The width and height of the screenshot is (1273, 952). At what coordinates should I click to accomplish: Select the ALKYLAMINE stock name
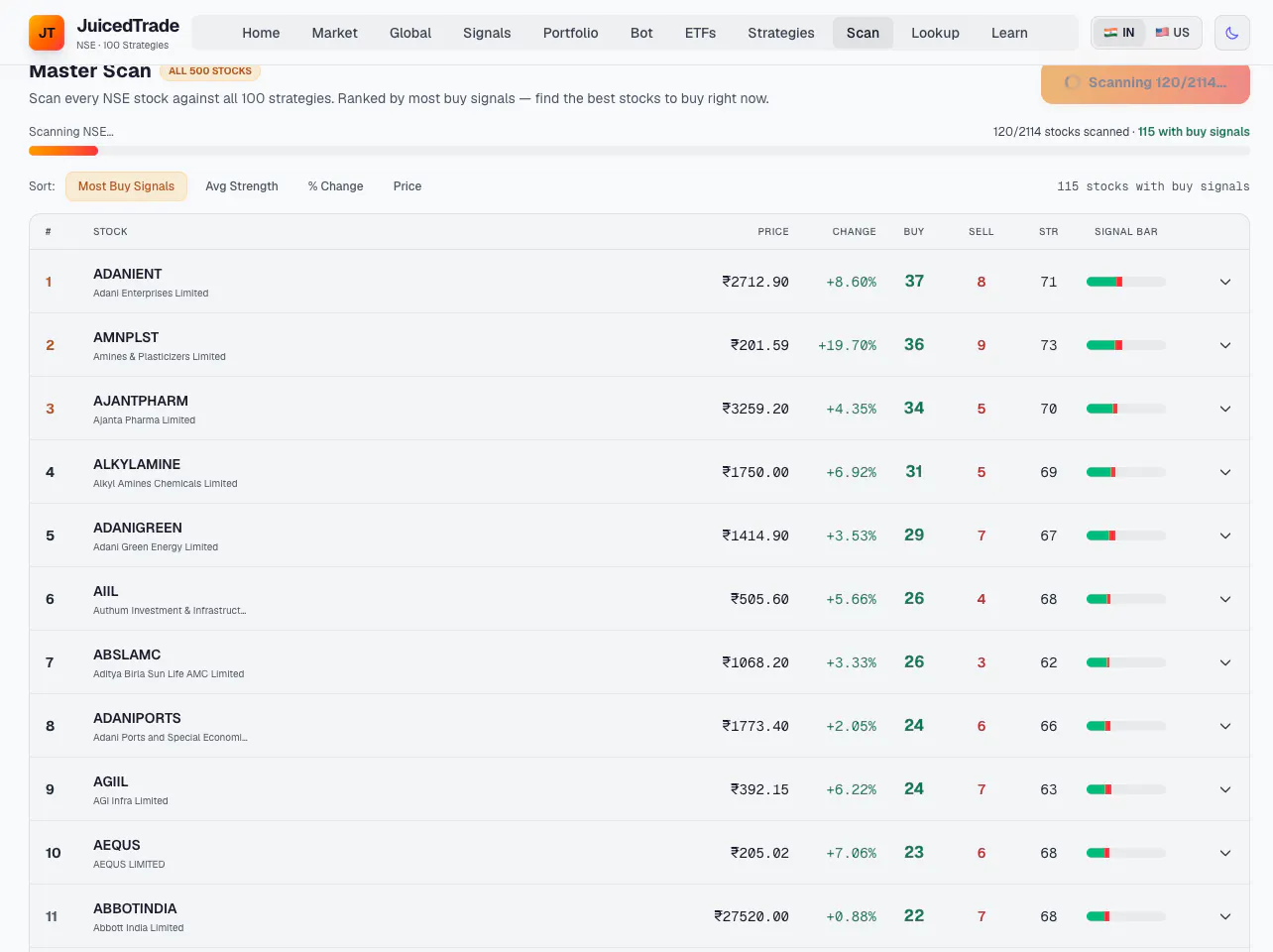(137, 464)
